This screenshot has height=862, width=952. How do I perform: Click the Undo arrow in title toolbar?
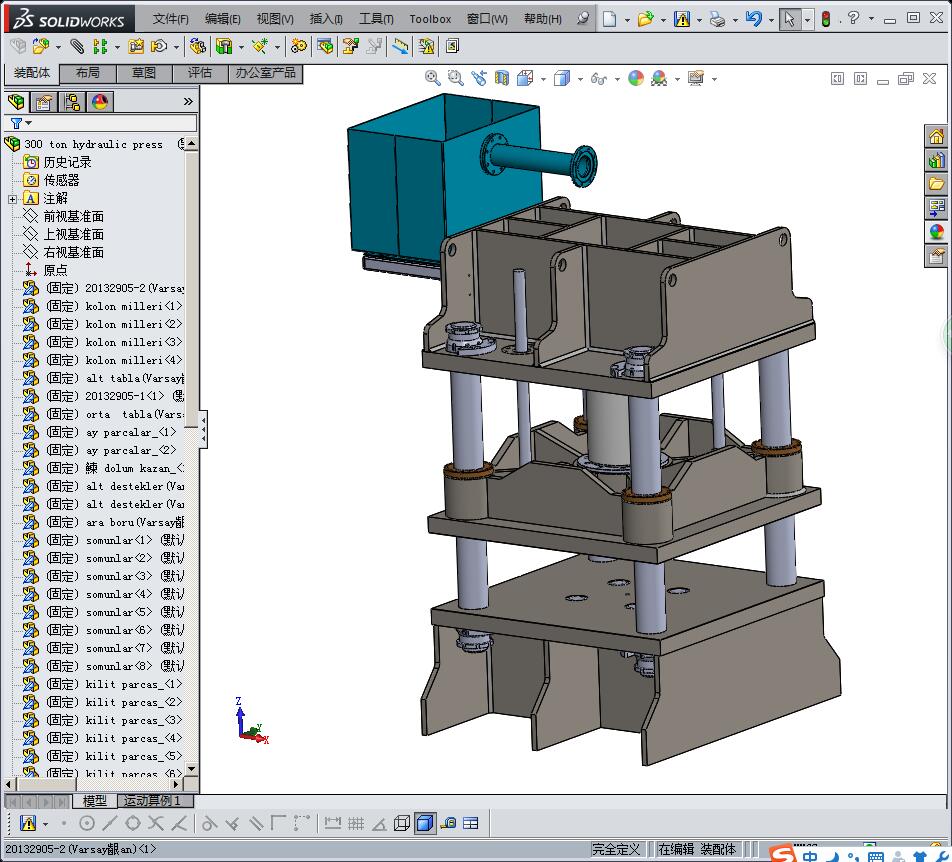pyautogui.click(x=753, y=19)
